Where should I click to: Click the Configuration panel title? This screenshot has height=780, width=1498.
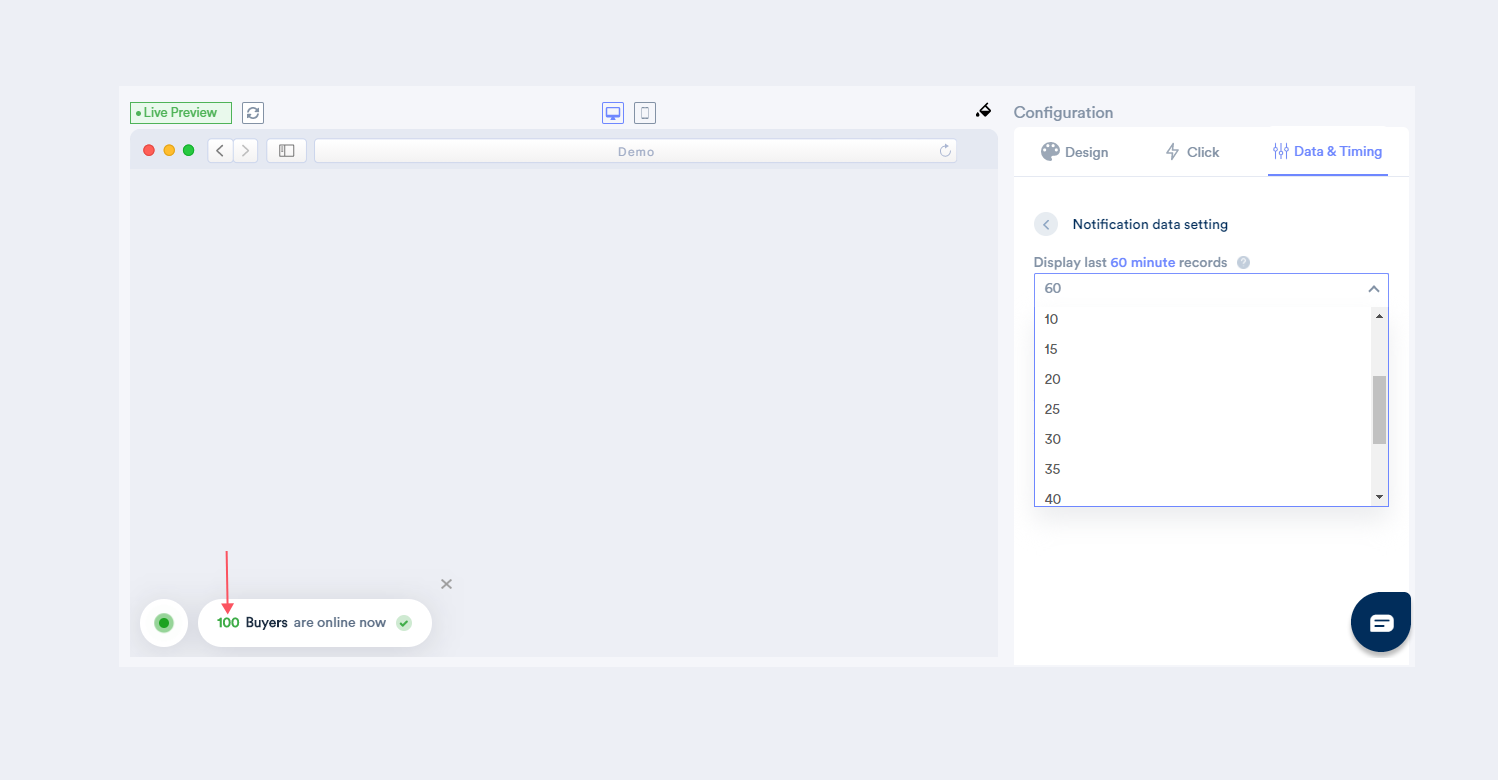click(x=1063, y=113)
